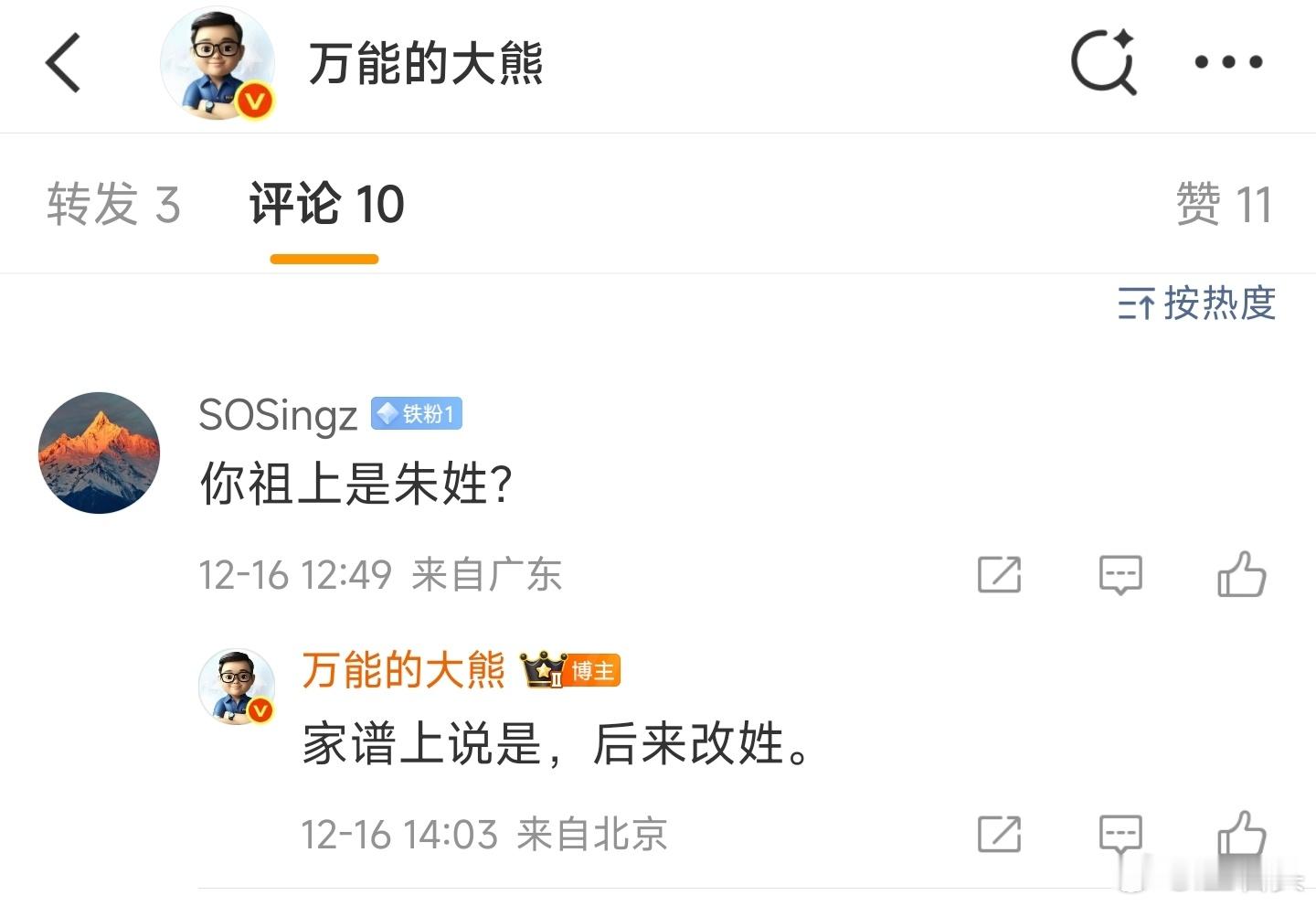Screen dimensions: 1316x906
Task: Tap the repost icon on SOSingz's comment
Action: tap(999, 575)
